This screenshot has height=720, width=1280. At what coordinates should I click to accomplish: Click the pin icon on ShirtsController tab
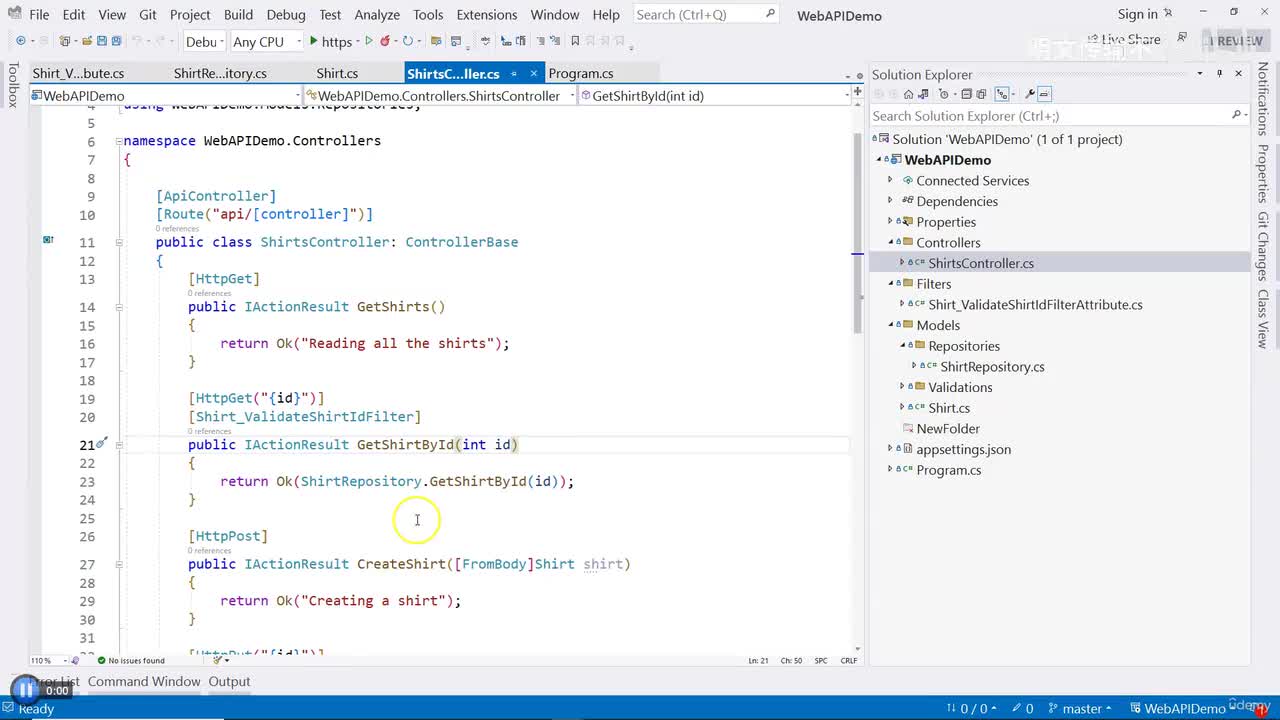pyautogui.click(x=513, y=74)
